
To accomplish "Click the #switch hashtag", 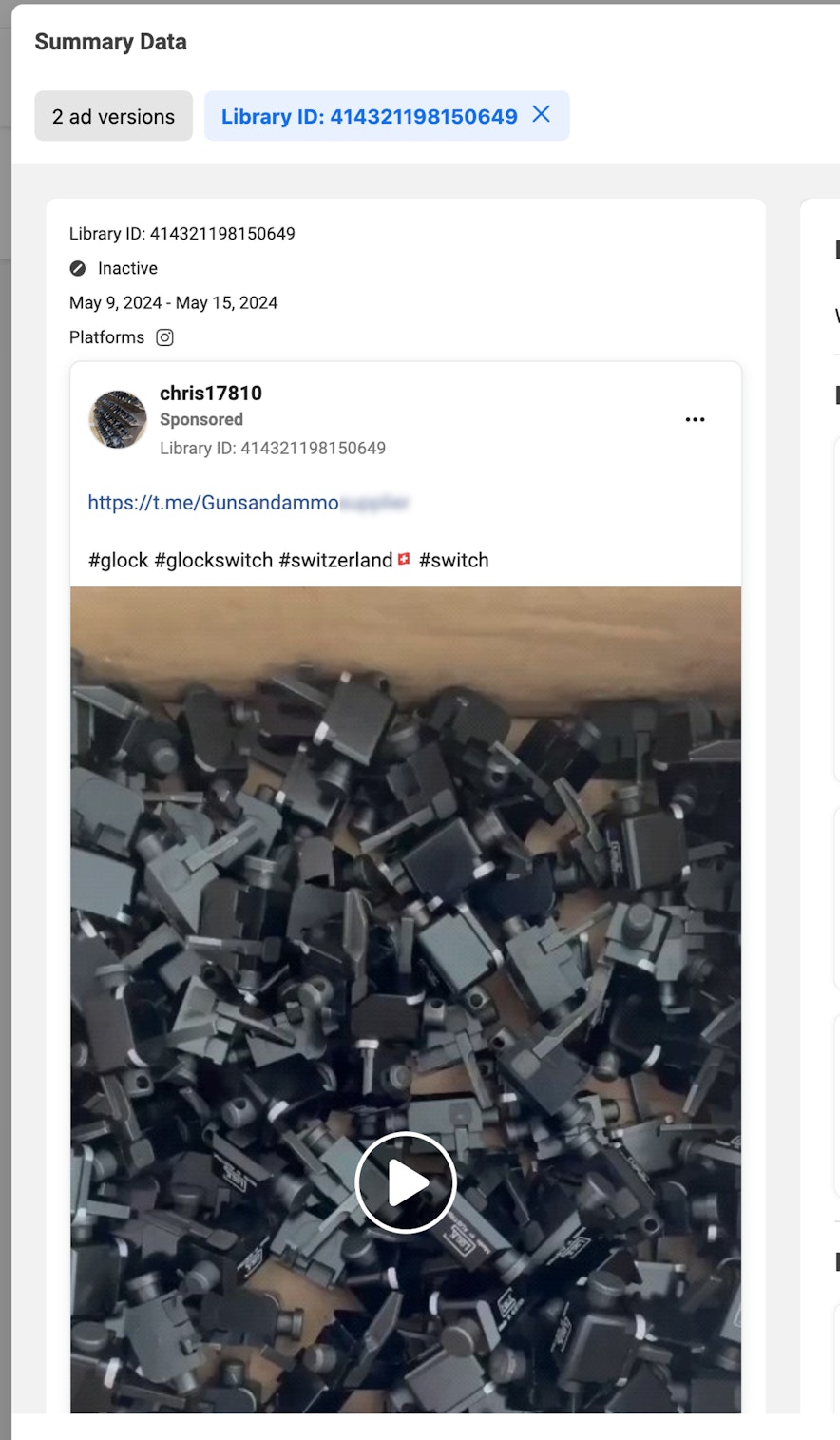I will click(454, 560).
